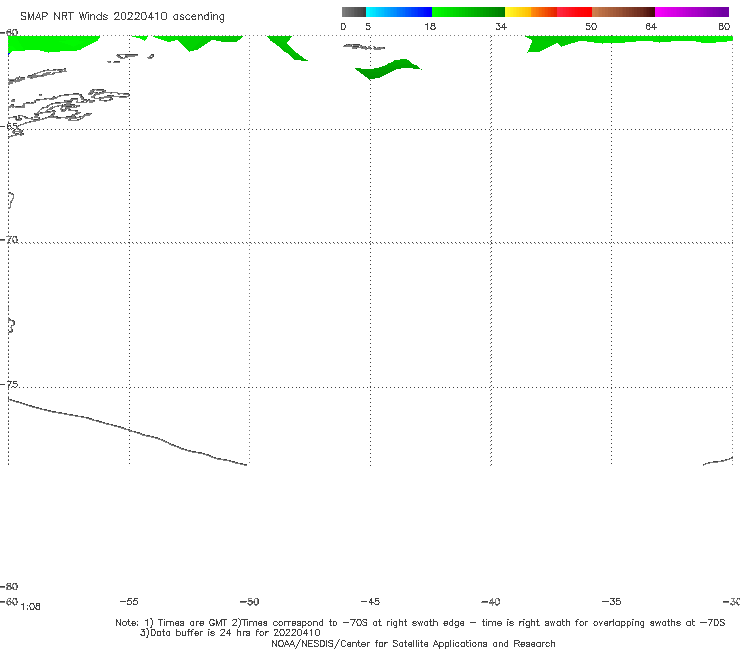The image size is (740, 650).
Task: Click the color scale label '18'
Action: point(430,26)
